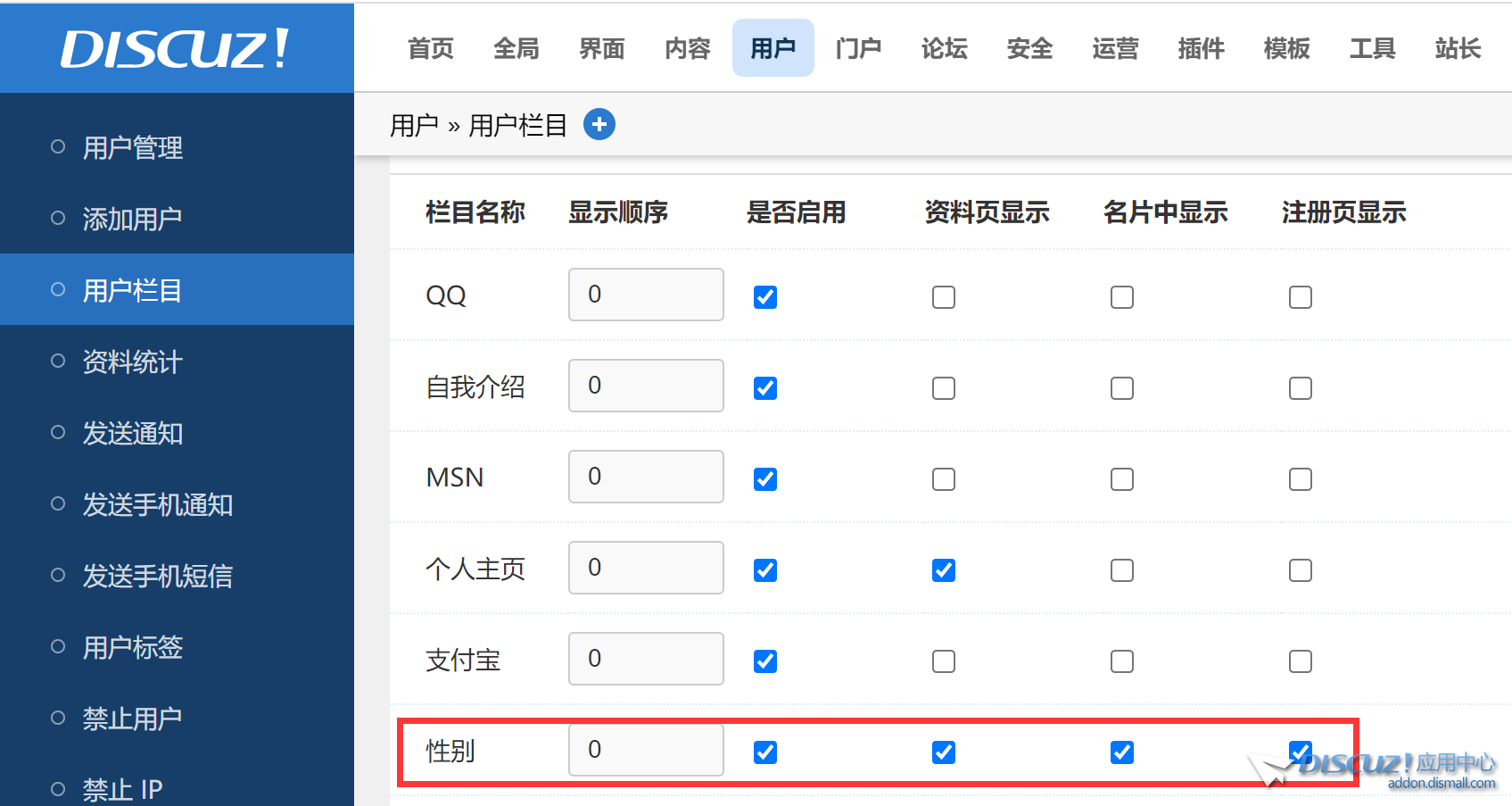The image size is (1512, 806).
Task: Click the QQ display order field
Action: (646, 295)
